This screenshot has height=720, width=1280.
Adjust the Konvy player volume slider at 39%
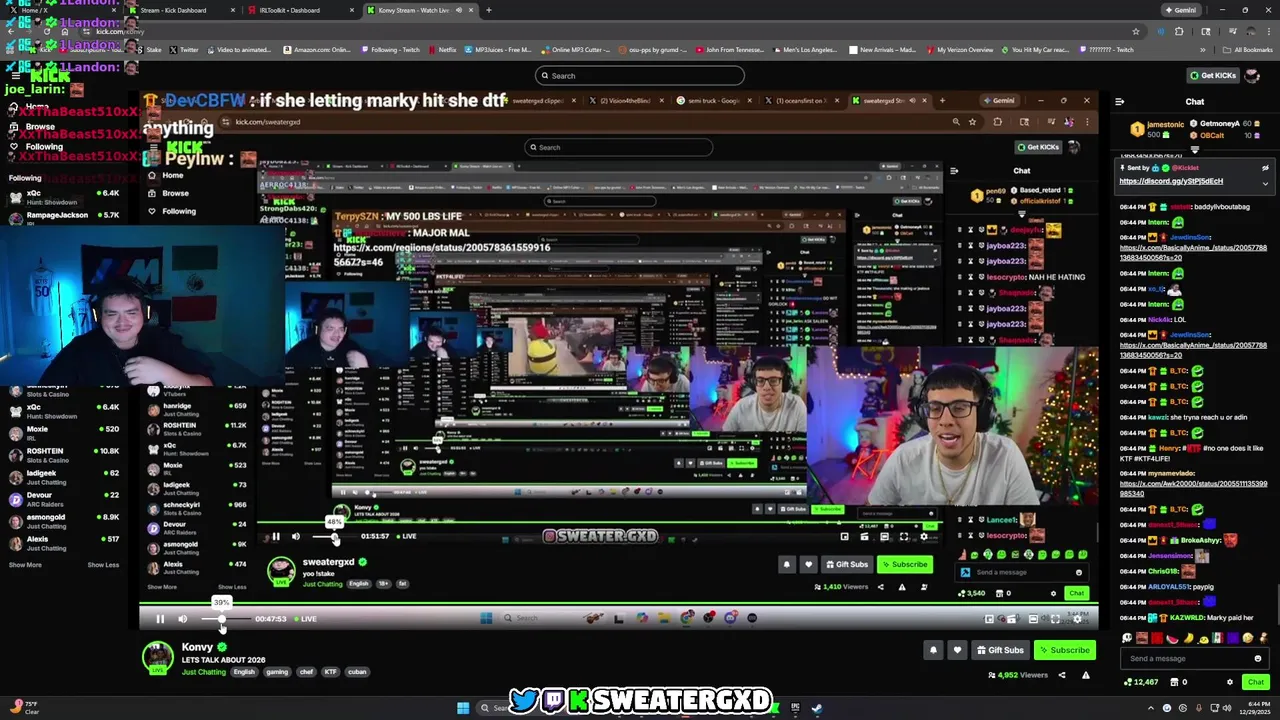221,619
